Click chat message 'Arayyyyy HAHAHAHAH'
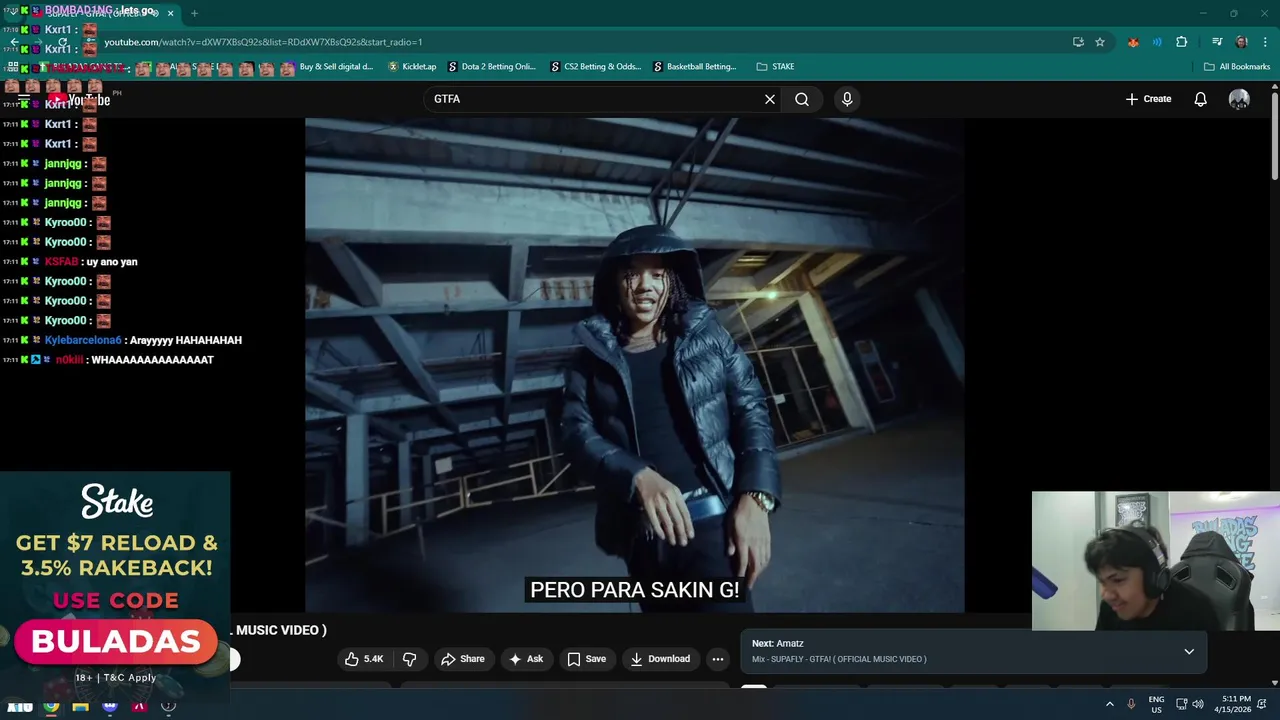This screenshot has height=720, width=1280. pos(185,340)
